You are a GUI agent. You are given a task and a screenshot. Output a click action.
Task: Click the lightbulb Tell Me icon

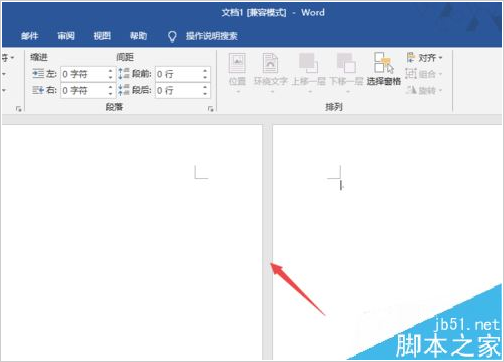[172, 36]
